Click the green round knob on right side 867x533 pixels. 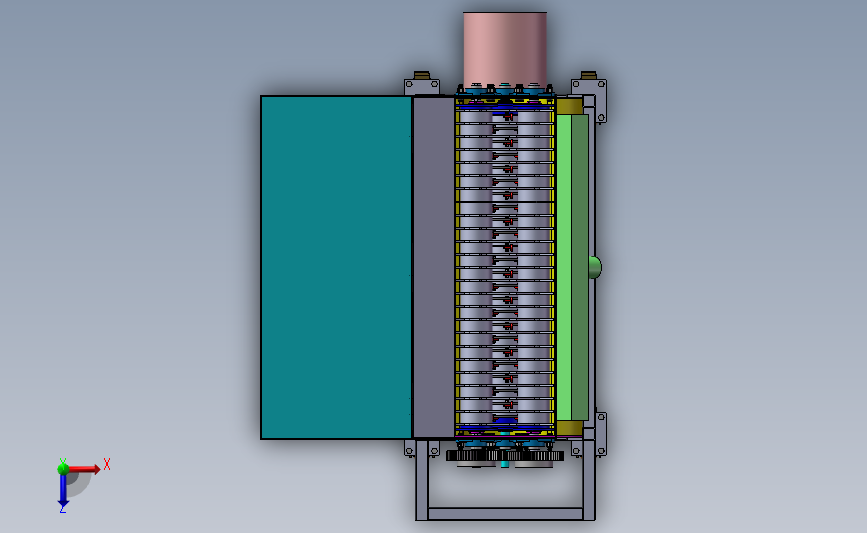(x=595, y=267)
